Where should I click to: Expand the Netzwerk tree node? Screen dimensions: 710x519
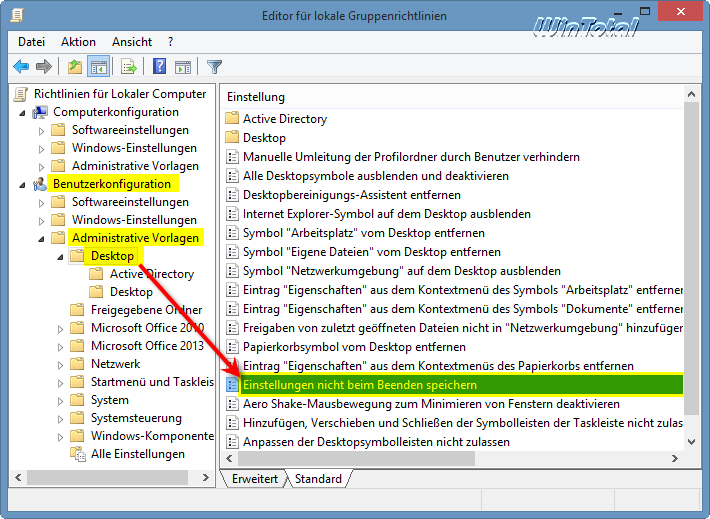point(61,365)
